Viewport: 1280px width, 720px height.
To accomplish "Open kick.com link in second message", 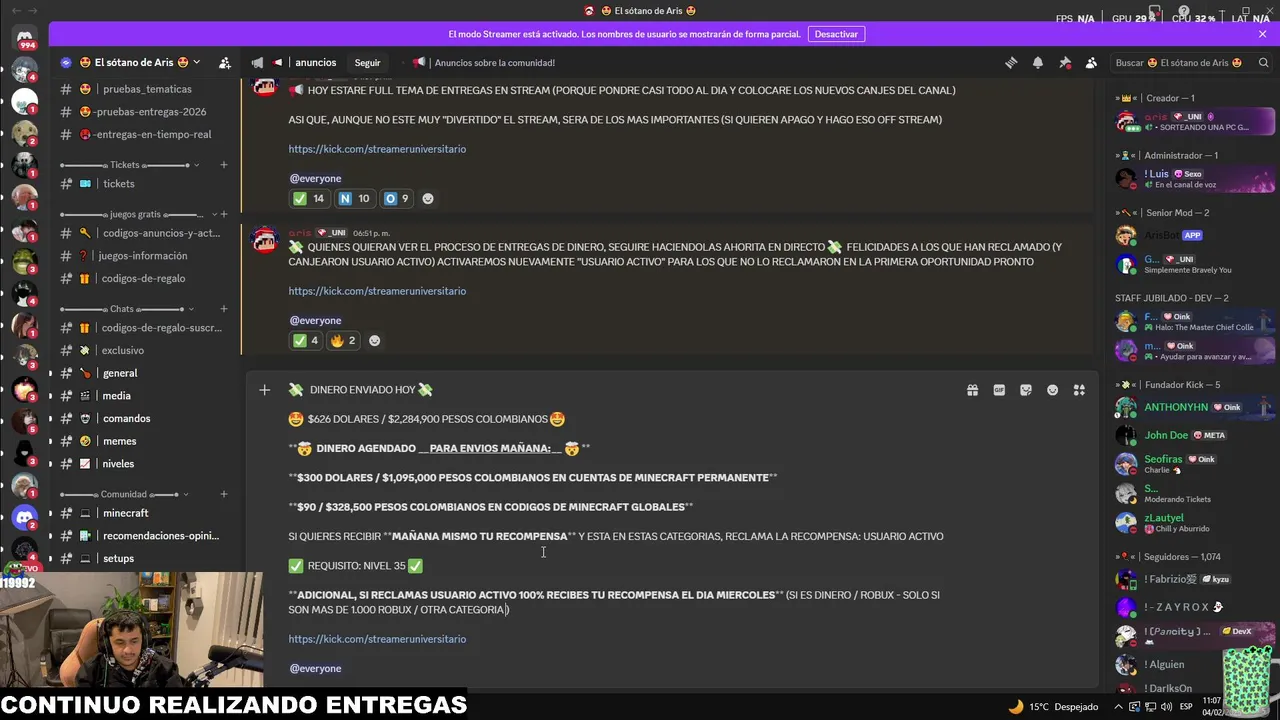I will point(377,291).
